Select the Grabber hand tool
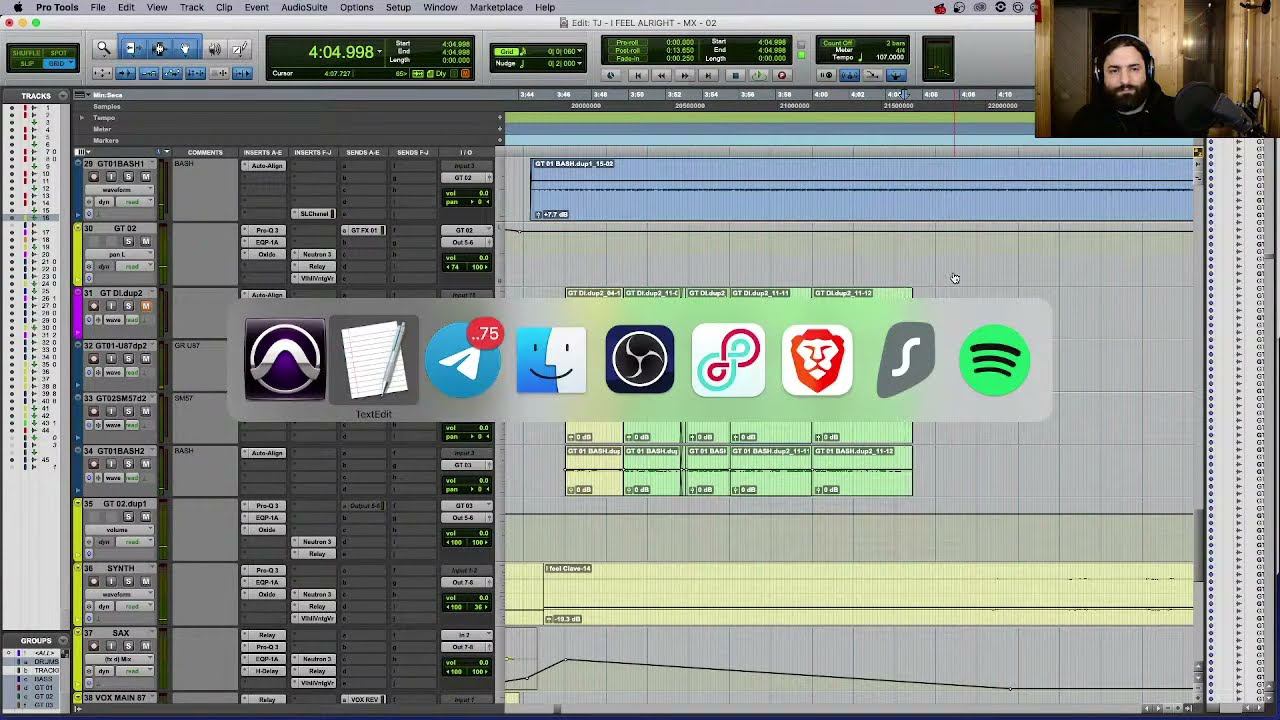This screenshot has width=1280, height=720. (x=185, y=48)
